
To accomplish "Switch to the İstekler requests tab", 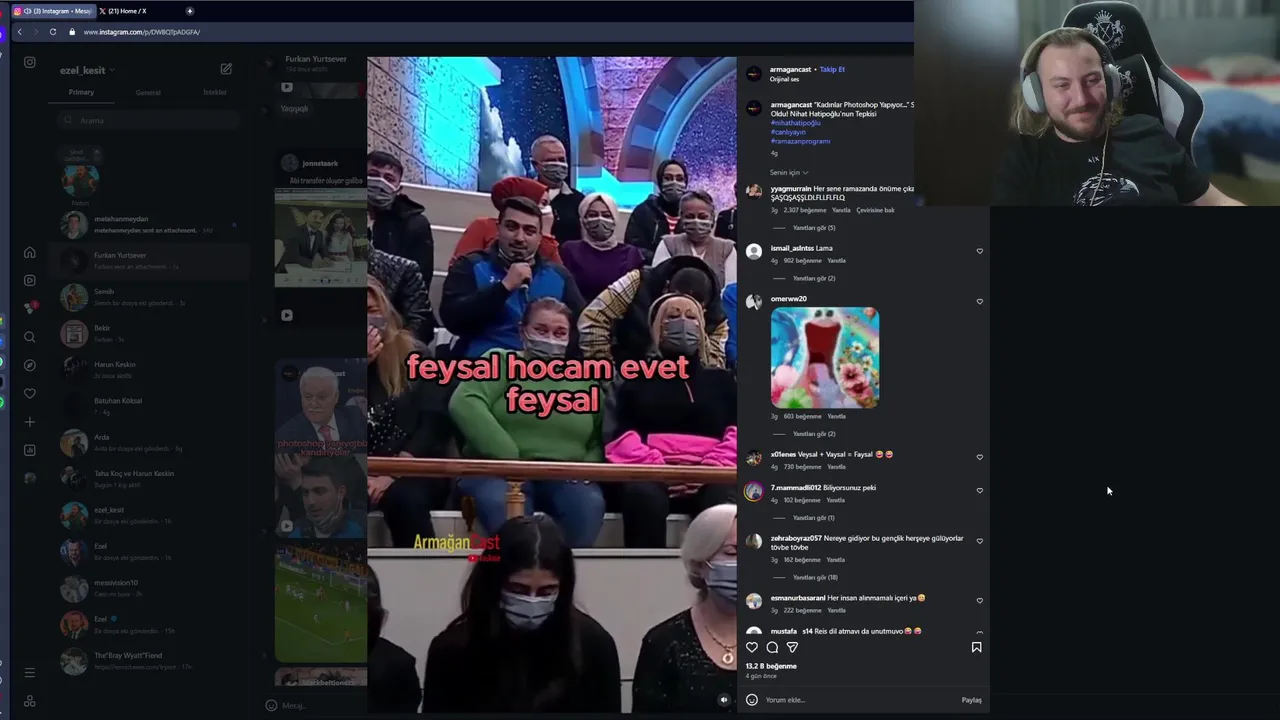I will [x=215, y=92].
